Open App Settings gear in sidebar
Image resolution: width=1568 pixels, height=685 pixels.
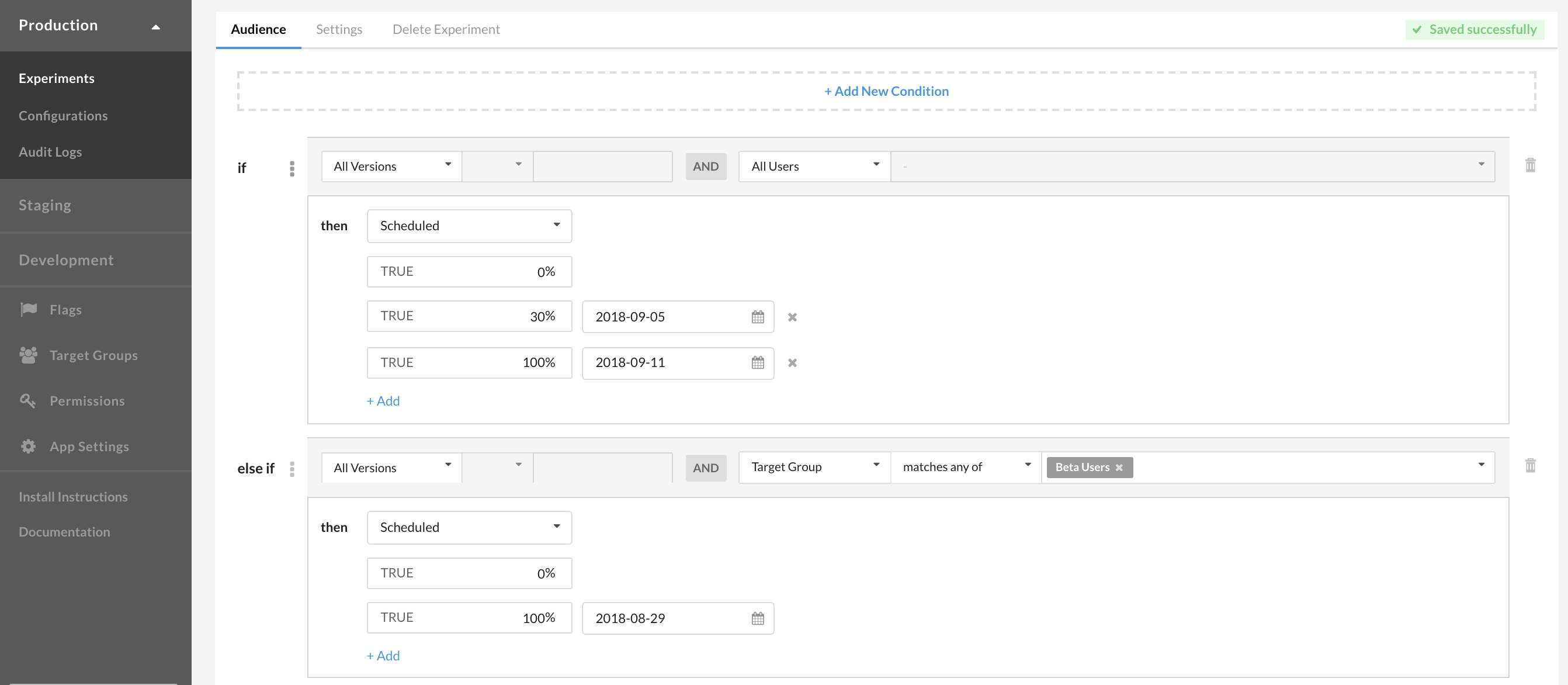pyautogui.click(x=28, y=447)
